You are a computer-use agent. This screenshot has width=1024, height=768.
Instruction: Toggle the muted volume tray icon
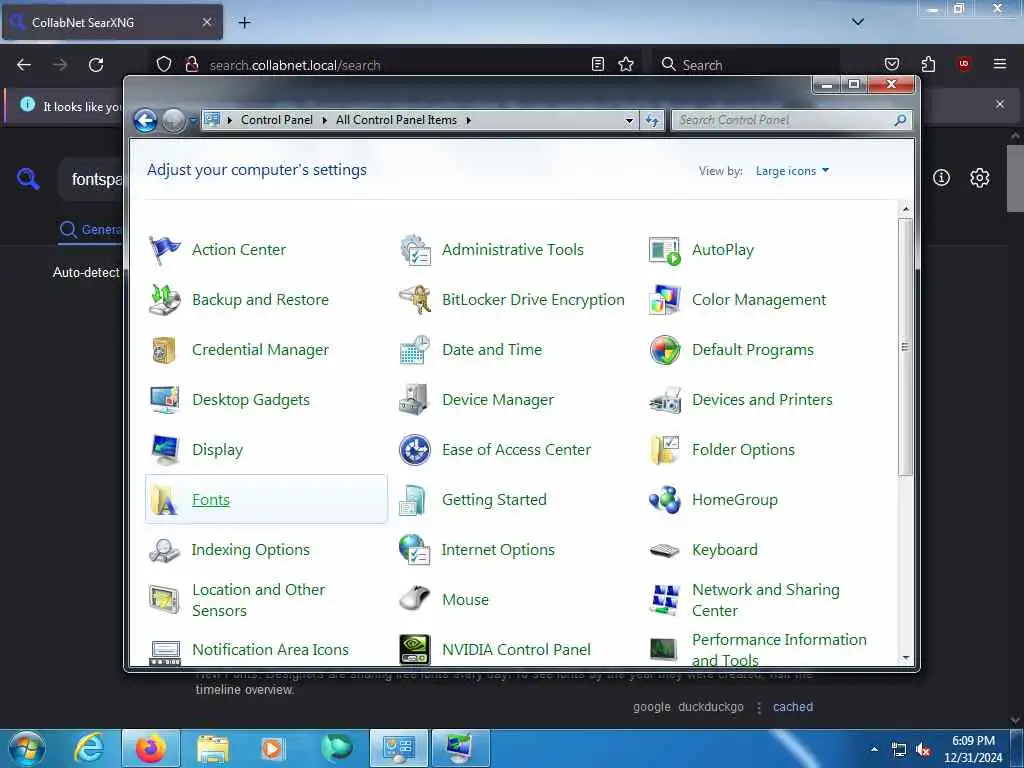[923, 750]
